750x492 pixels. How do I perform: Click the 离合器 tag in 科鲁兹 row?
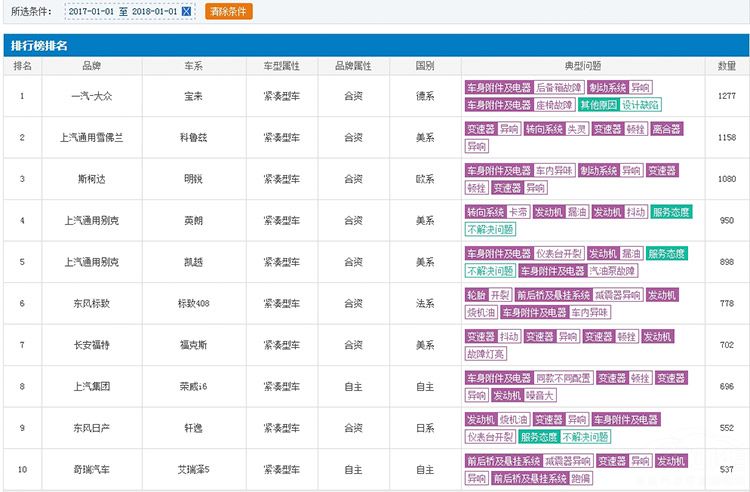[666, 129]
